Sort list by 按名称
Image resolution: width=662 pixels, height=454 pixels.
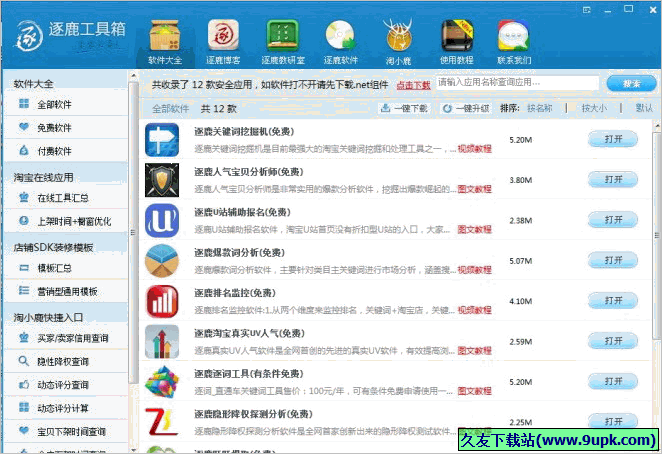pyautogui.click(x=539, y=108)
